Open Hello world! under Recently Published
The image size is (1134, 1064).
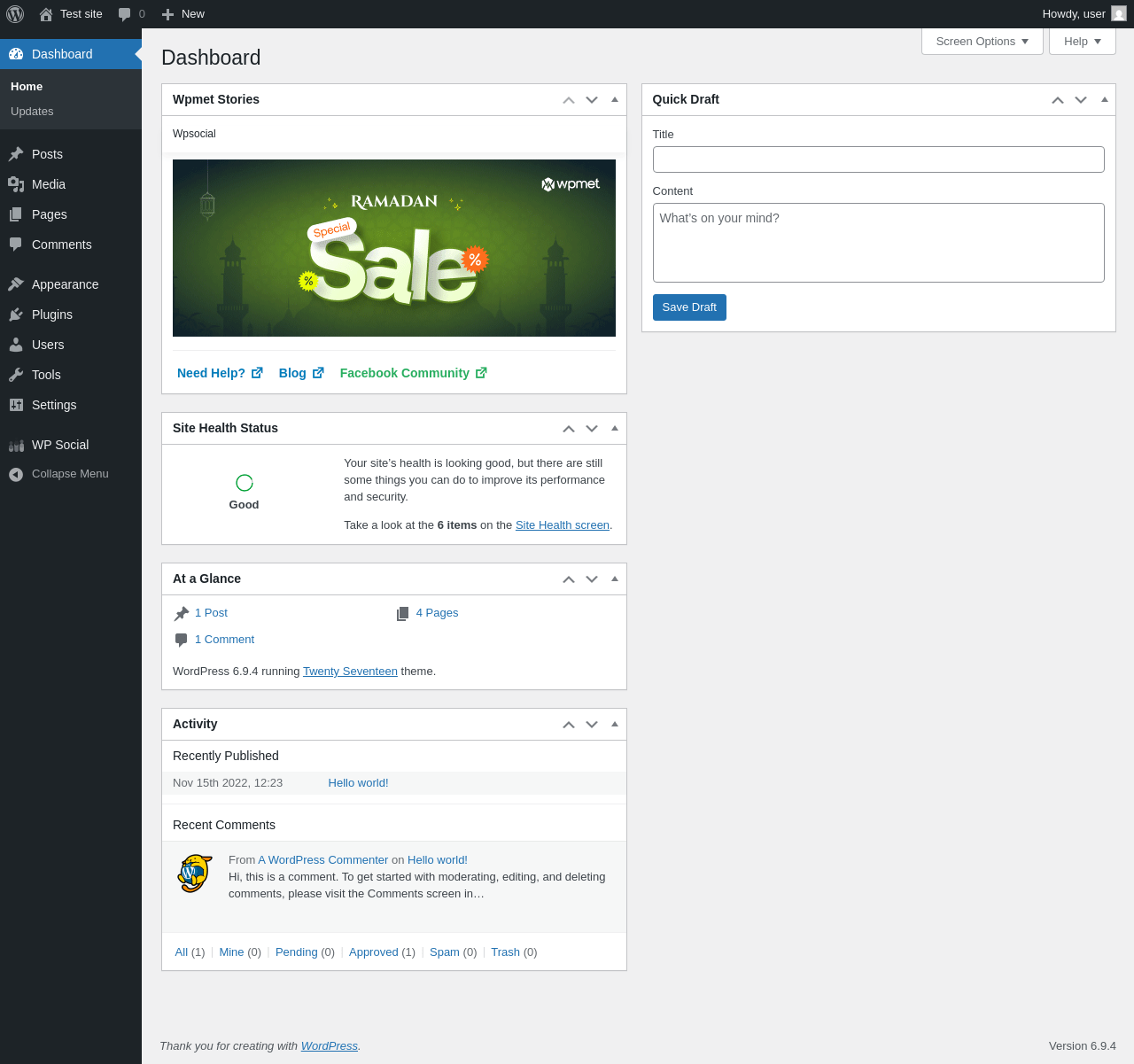click(x=358, y=783)
